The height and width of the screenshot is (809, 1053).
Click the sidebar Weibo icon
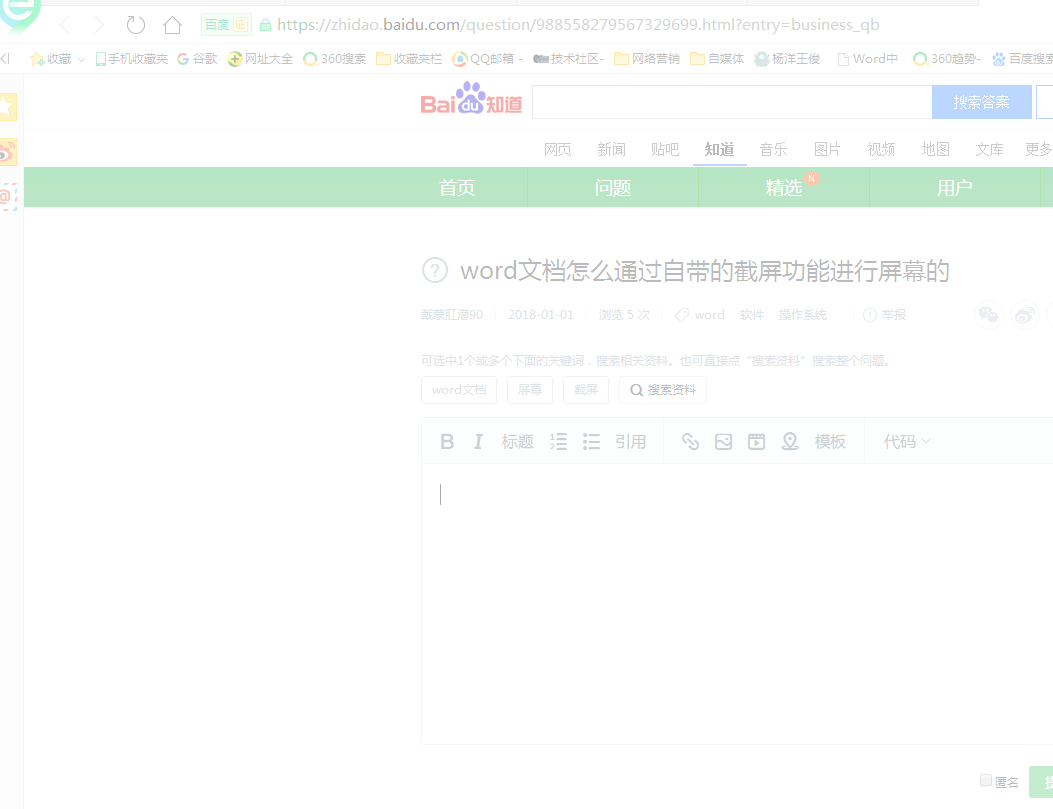8,152
